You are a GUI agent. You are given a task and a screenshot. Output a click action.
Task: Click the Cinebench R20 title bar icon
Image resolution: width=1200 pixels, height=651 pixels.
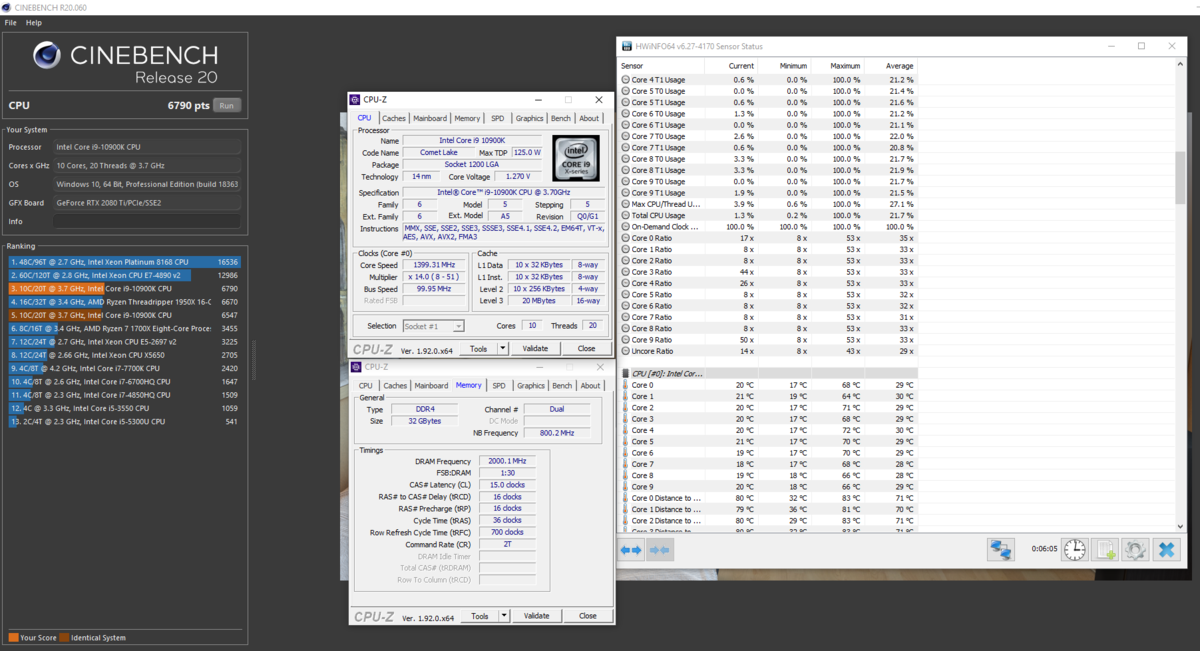click(x=7, y=7)
